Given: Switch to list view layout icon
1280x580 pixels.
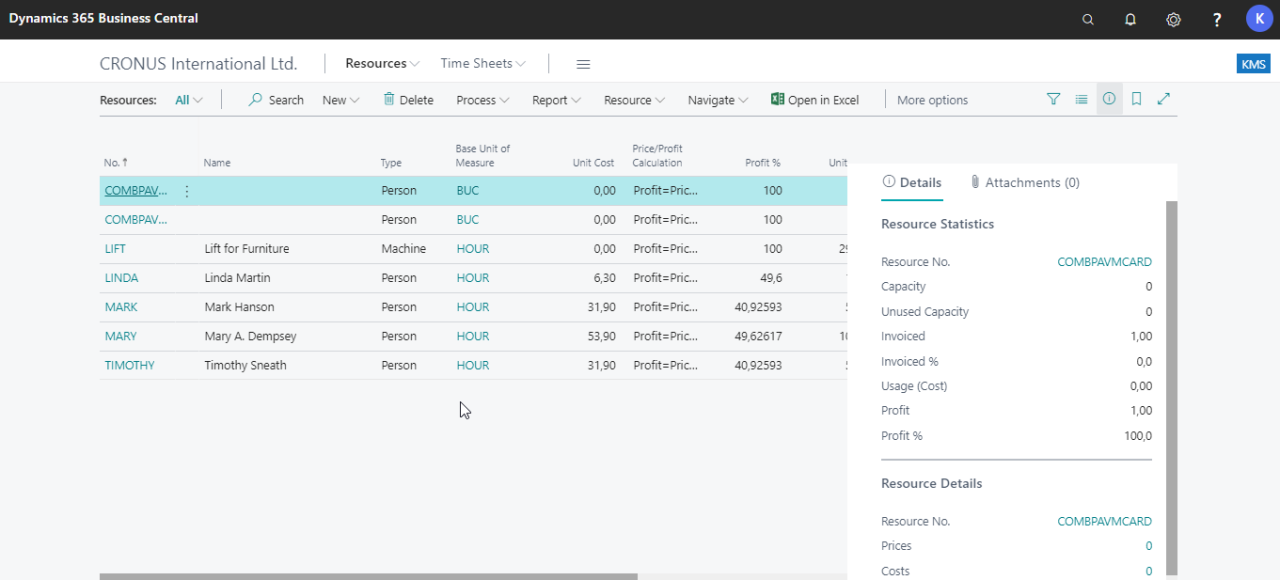Looking at the screenshot, I should tap(1081, 99).
